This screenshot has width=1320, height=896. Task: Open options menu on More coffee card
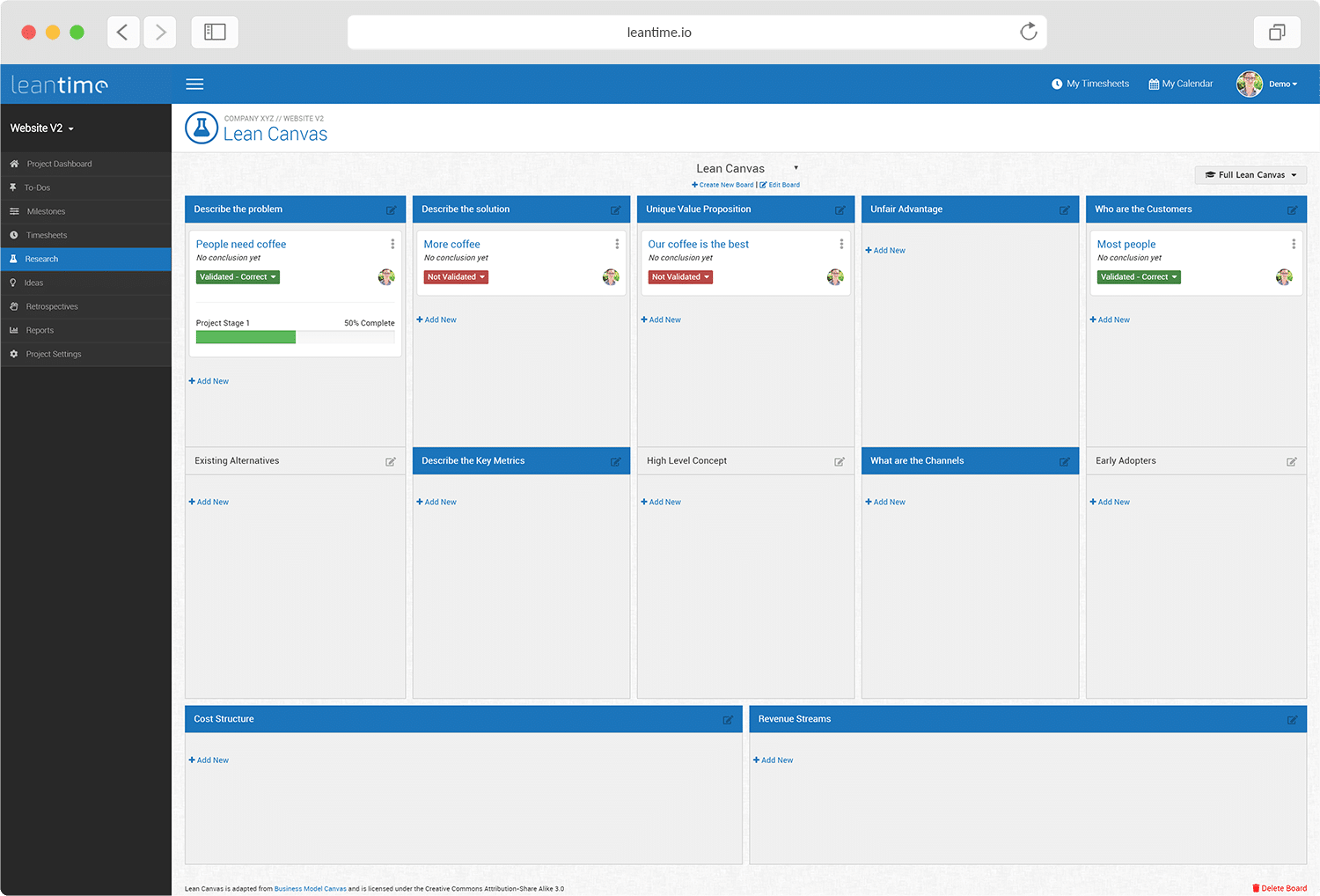pos(617,244)
